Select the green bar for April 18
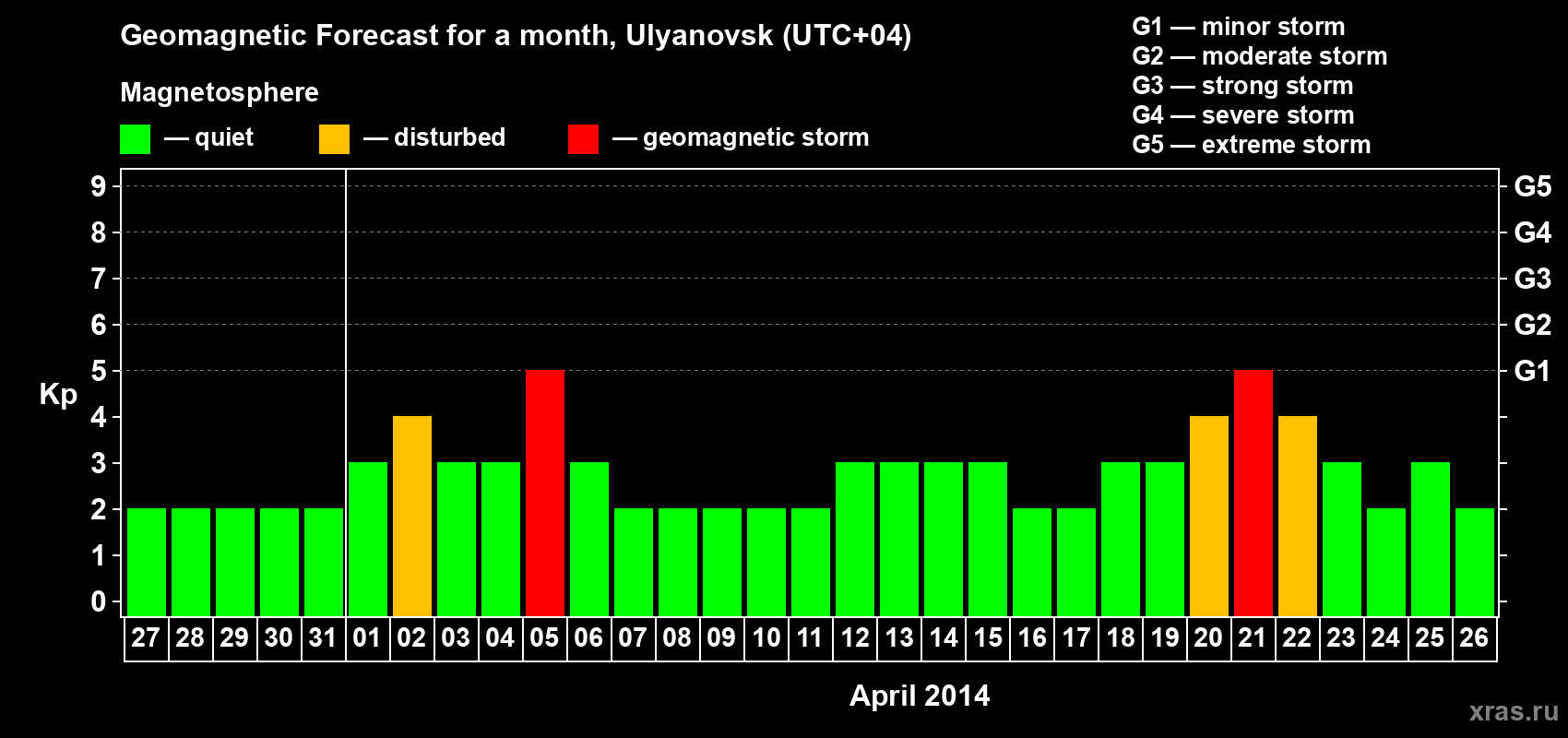The image size is (1568, 738). click(x=1121, y=540)
